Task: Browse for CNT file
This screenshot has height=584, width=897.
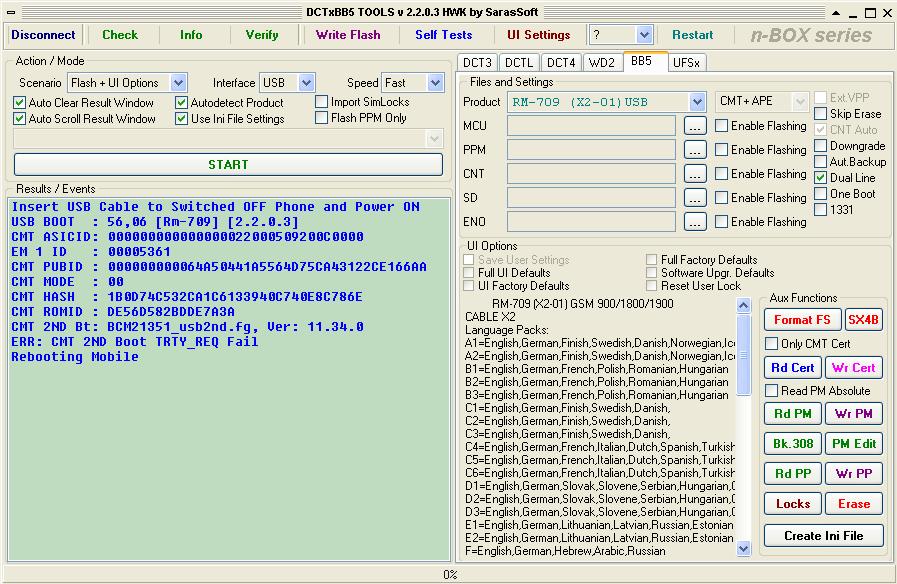Action: point(694,174)
